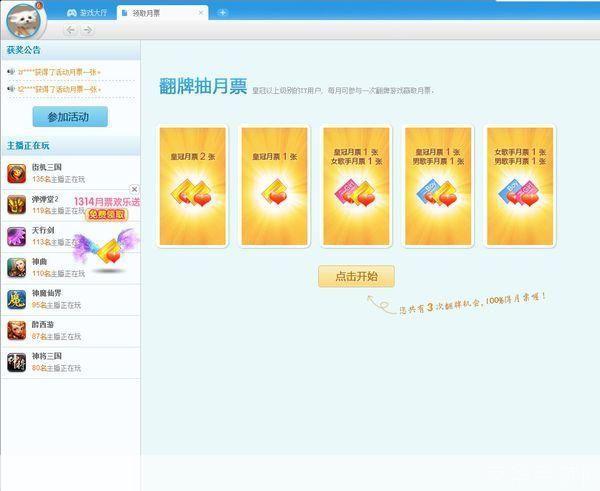The image size is (600, 491).
Task: Click the second 获得了活动月票 announcement
Action: coord(59,89)
